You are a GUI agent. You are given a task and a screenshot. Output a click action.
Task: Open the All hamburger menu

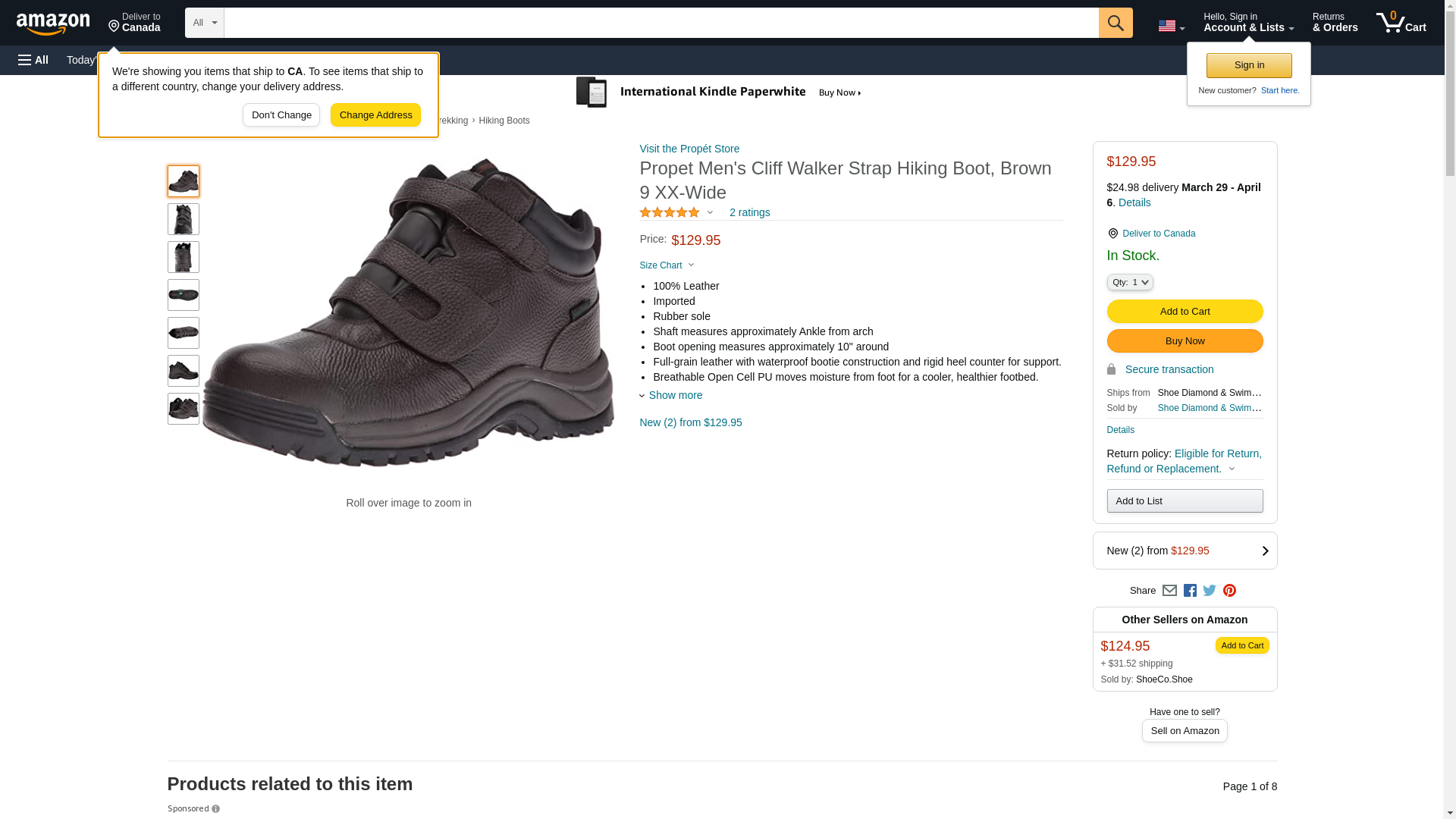33,60
